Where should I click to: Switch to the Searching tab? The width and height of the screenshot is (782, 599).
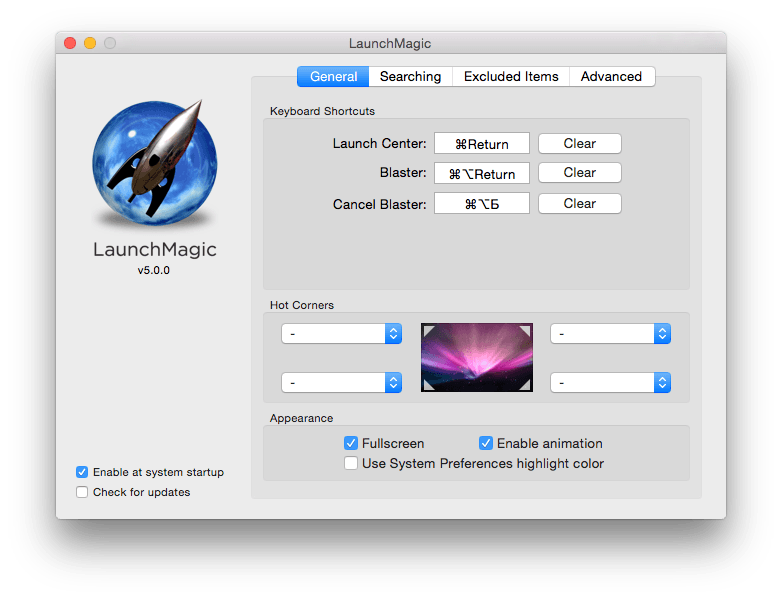[410, 76]
